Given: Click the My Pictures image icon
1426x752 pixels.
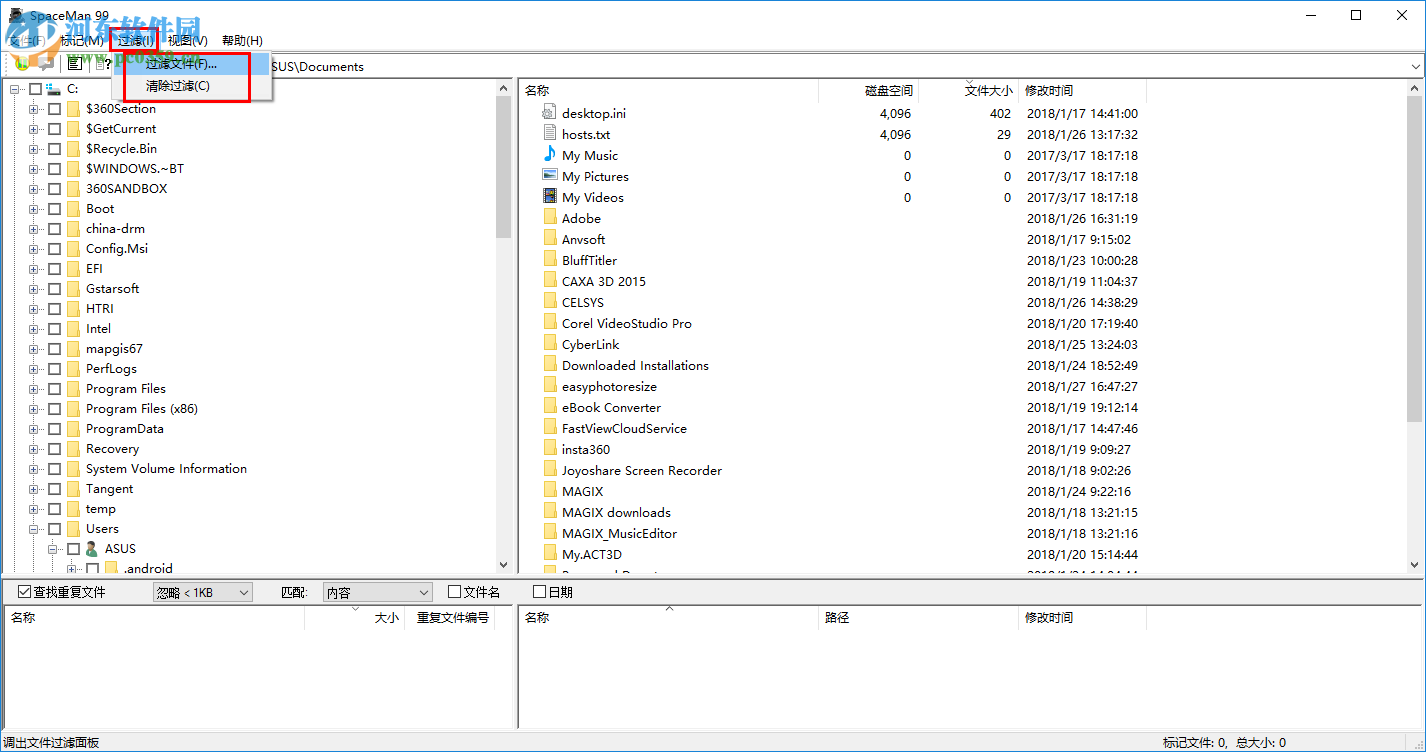Looking at the screenshot, I should pos(549,176).
